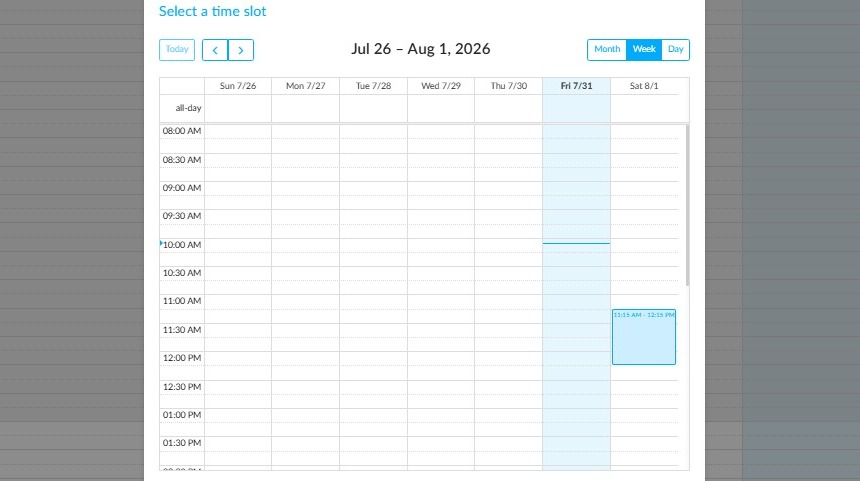Click the Sun 7/26 day header
The width and height of the screenshot is (860, 481).
pos(238,86)
